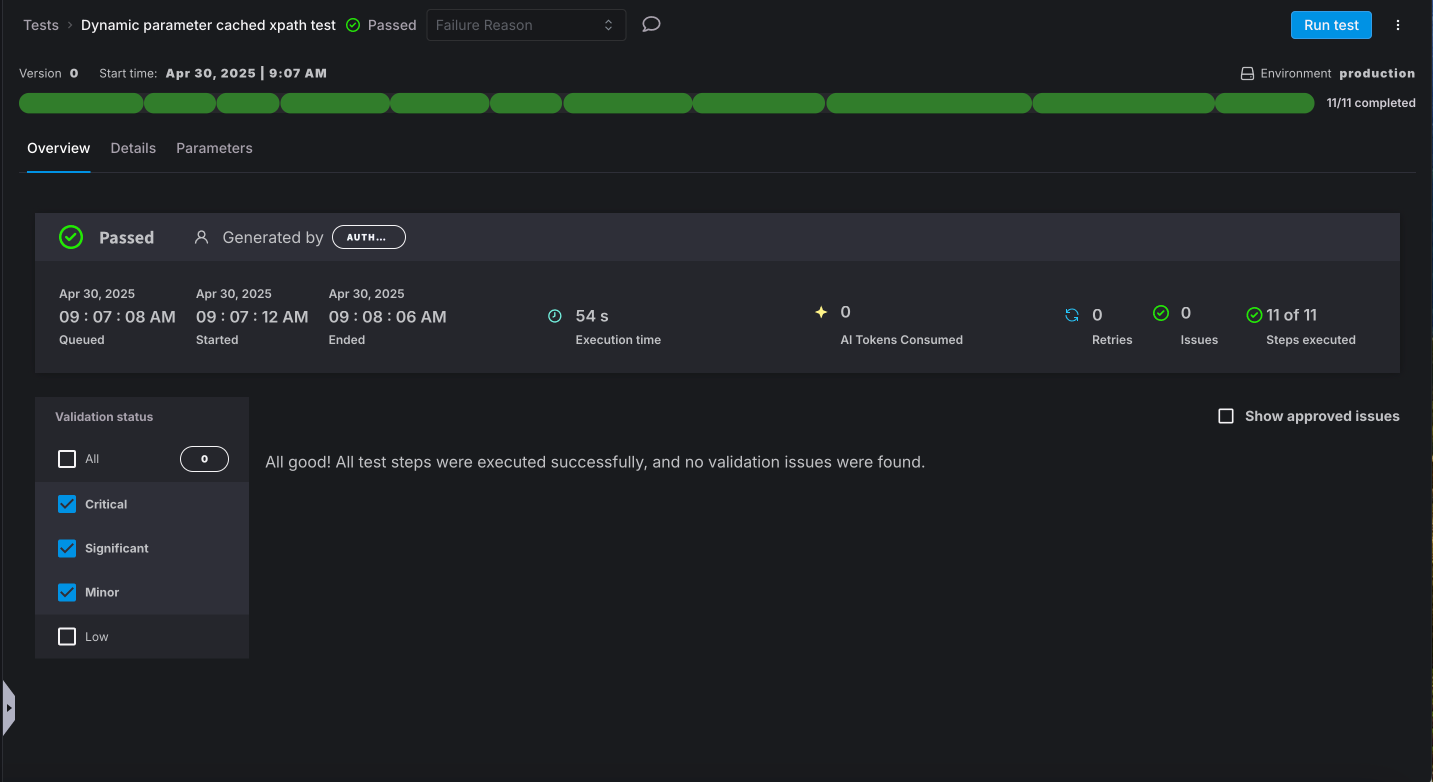This screenshot has width=1433, height=782.
Task: Open the comment speech bubble icon
Action: pos(651,25)
